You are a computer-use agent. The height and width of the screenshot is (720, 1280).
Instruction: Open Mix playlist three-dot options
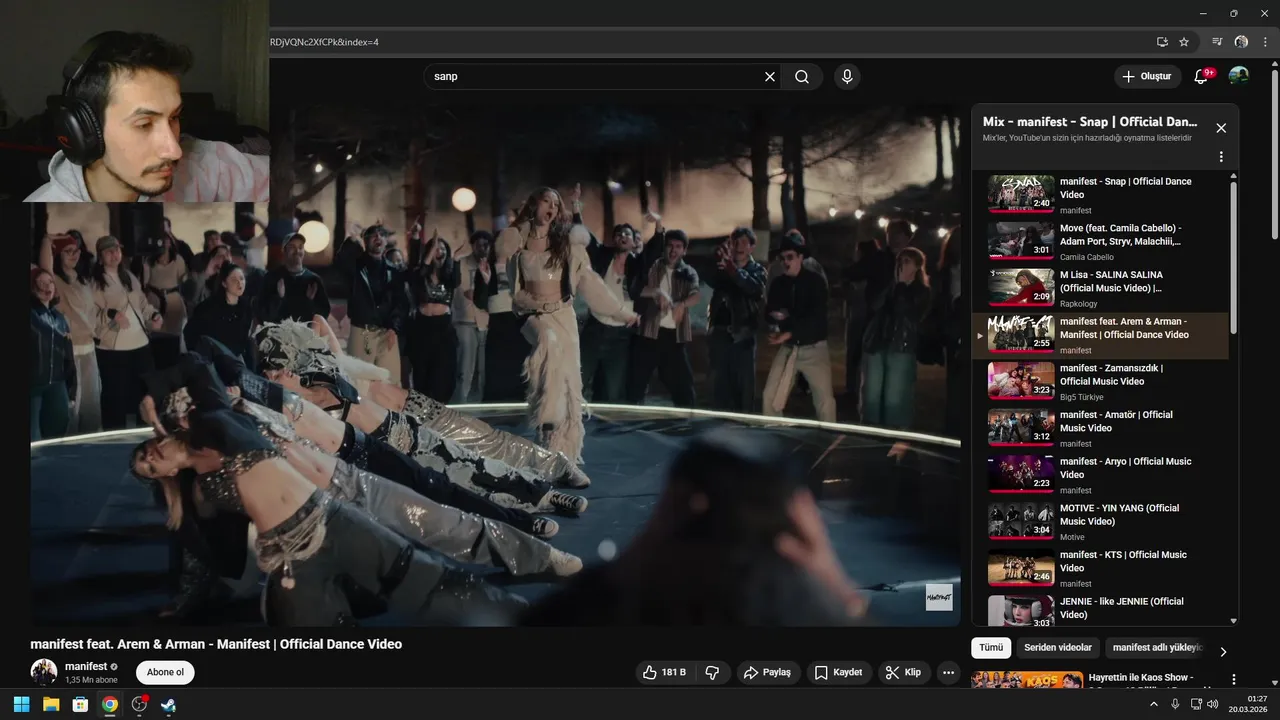tap(1221, 157)
